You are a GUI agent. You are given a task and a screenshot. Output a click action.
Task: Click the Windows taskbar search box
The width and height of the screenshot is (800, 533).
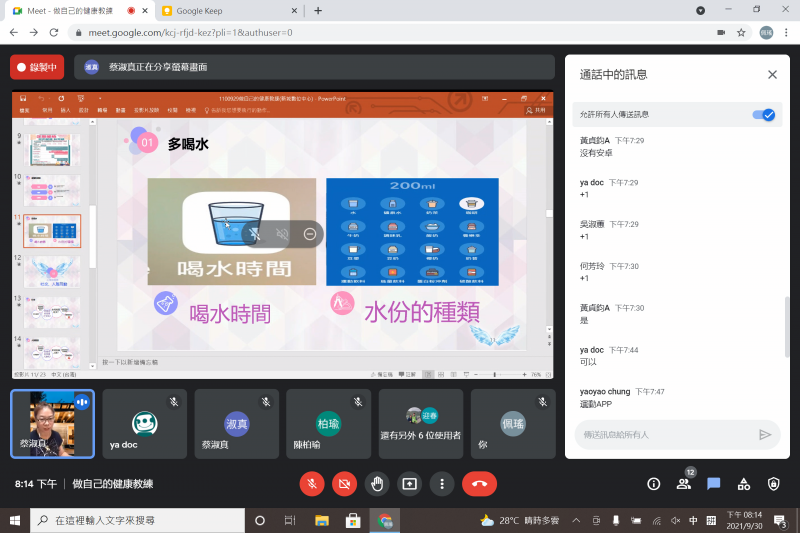point(137,520)
